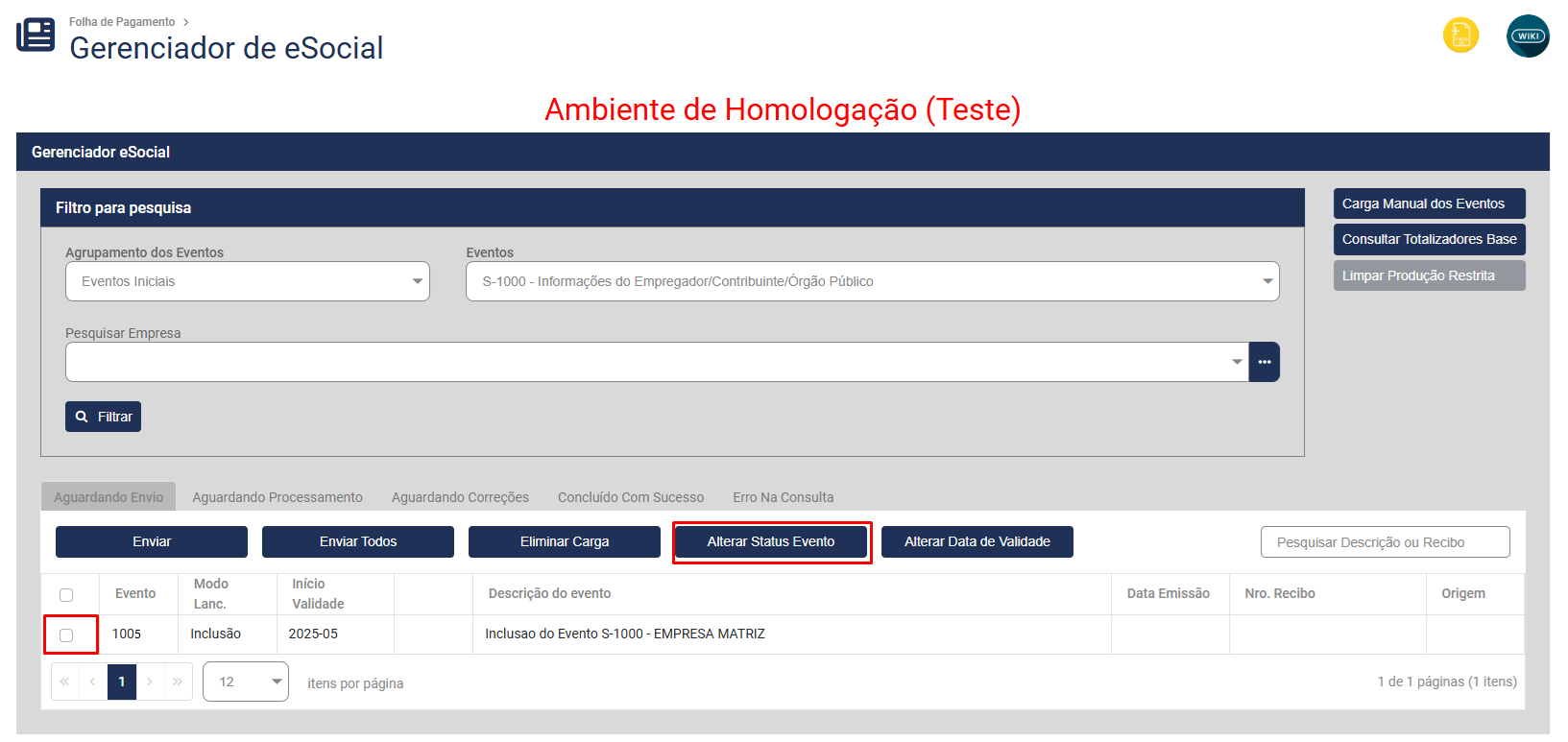Viewport: 1568px width, 742px height.
Task: Click the Eliminar Carga button
Action: point(565,541)
